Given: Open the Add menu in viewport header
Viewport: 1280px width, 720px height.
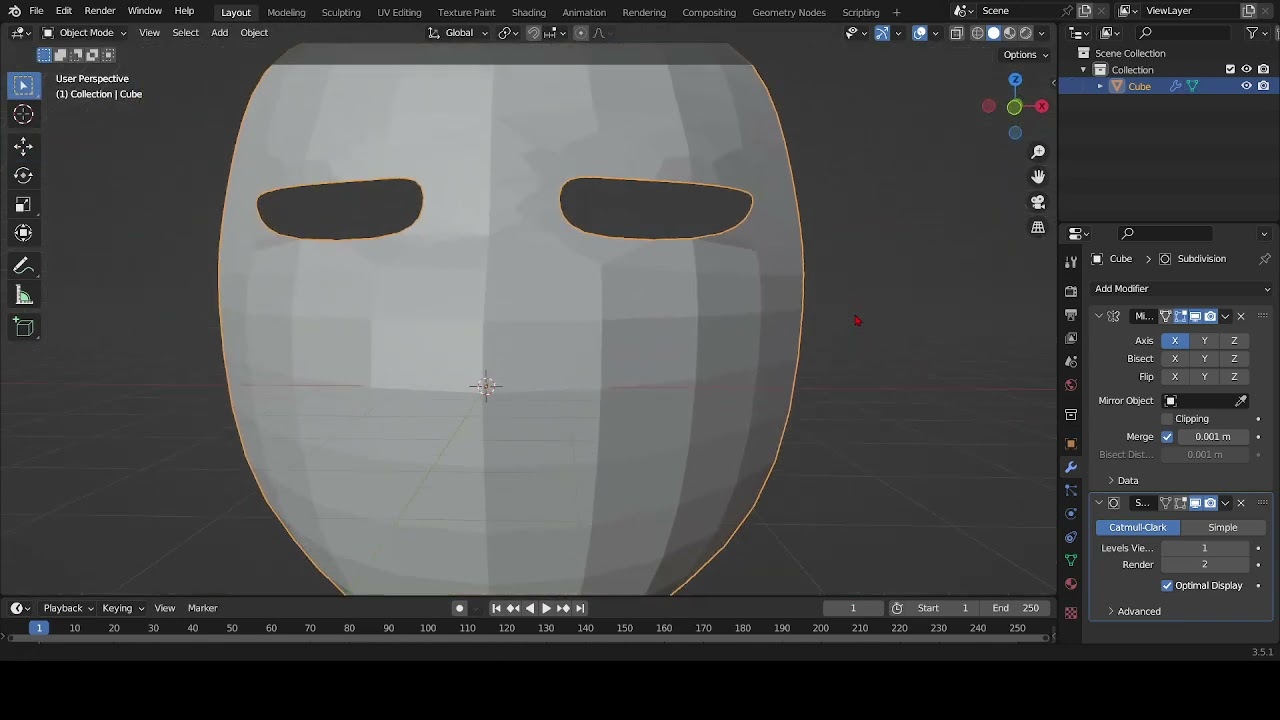Looking at the screenshot, I should coord(219,33).
